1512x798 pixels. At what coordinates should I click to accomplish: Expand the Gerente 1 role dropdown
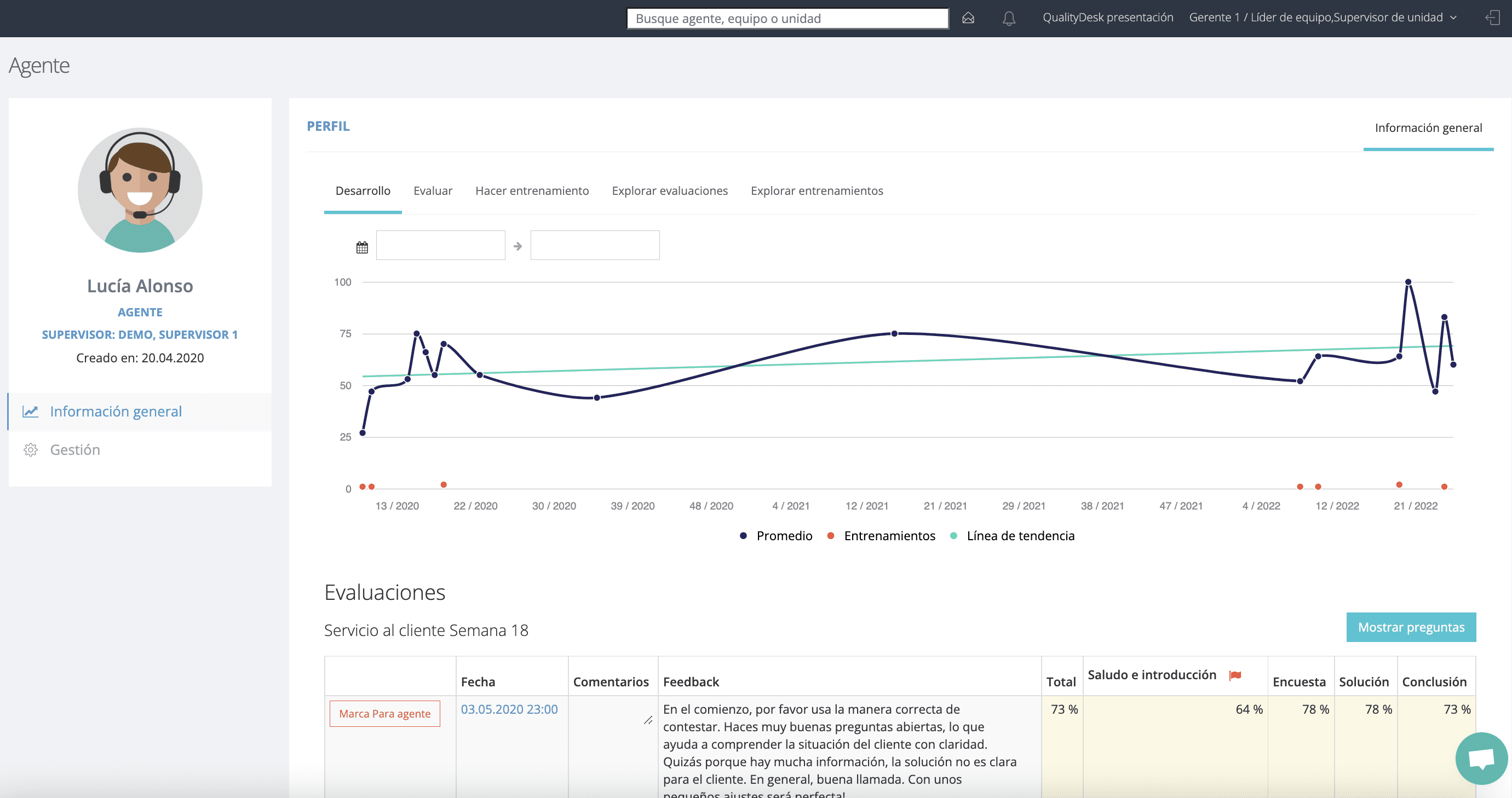[x=1322, y=18]
